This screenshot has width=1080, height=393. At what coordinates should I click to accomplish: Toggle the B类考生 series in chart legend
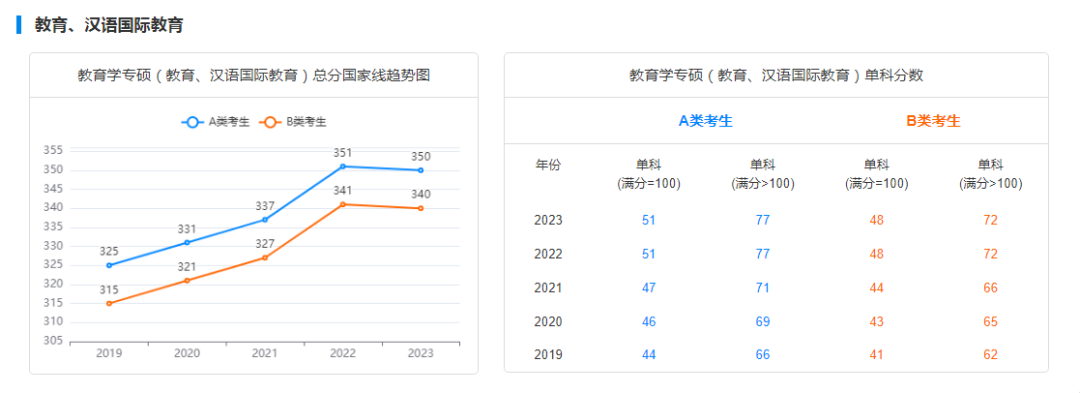pyautogui.click(x=292, y=122)
